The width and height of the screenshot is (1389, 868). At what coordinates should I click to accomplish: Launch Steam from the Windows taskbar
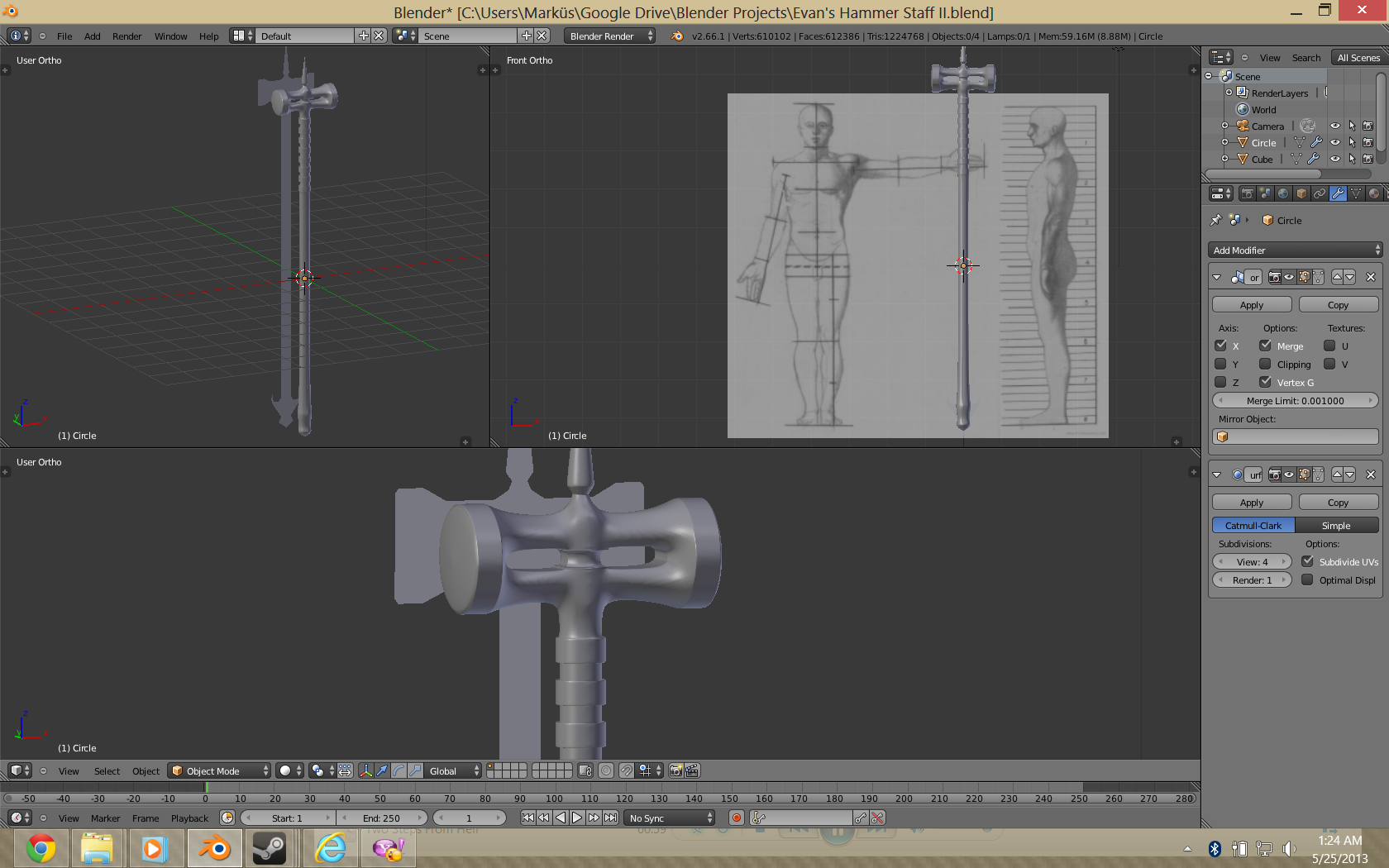click(269, 848)
